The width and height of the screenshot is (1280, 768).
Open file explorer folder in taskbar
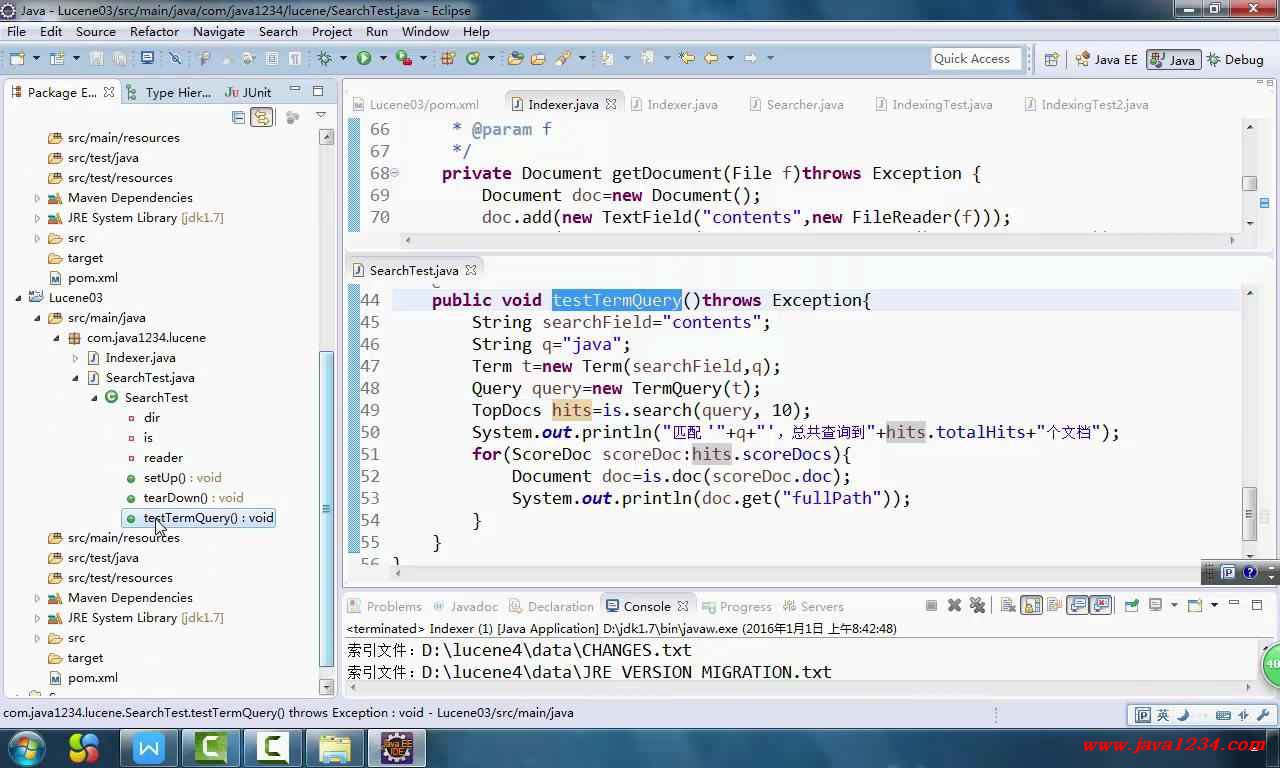click(335, 747)
